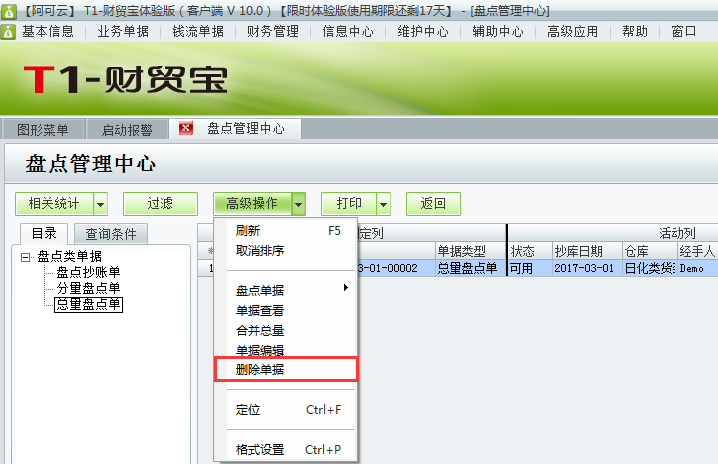The height and width of the screenshot is (464, 718).
Task: Click the menu bar icon beside 基本信息
Action: 8,32
